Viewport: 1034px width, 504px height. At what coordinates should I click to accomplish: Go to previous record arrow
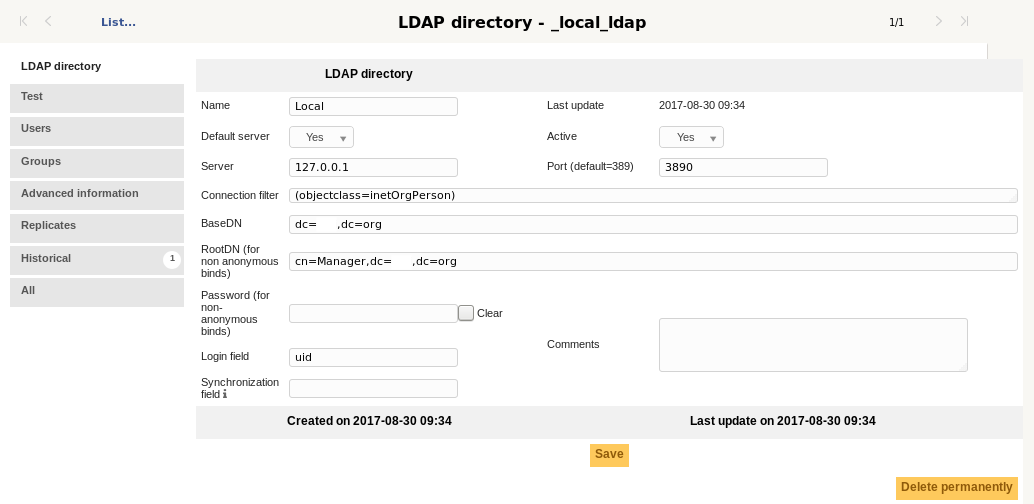point(48,21)
